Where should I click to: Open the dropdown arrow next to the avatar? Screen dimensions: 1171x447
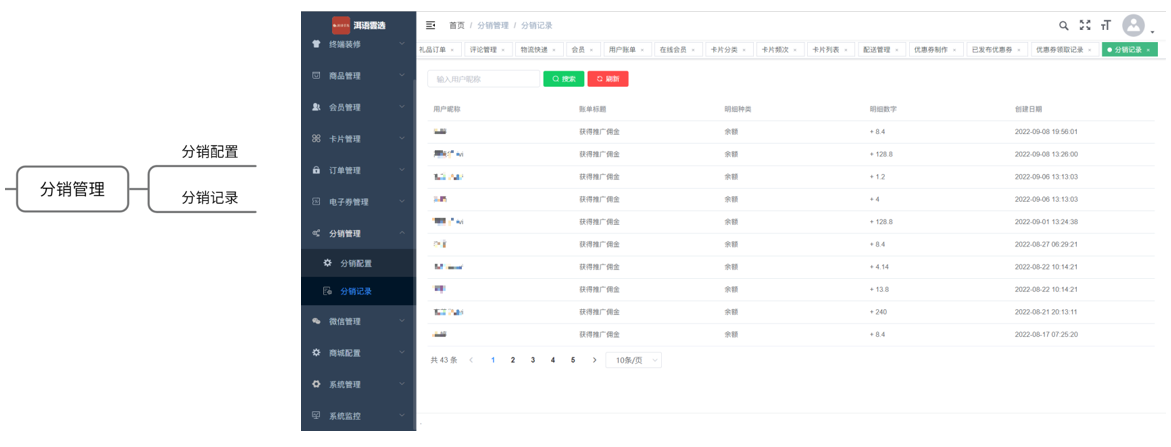tap(1152, 32)
